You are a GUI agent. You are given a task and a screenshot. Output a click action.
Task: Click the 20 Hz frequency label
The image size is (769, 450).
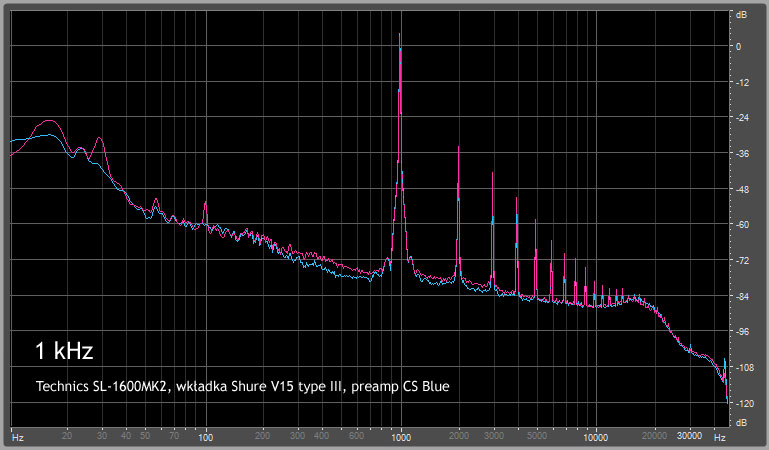click(67, 435)
